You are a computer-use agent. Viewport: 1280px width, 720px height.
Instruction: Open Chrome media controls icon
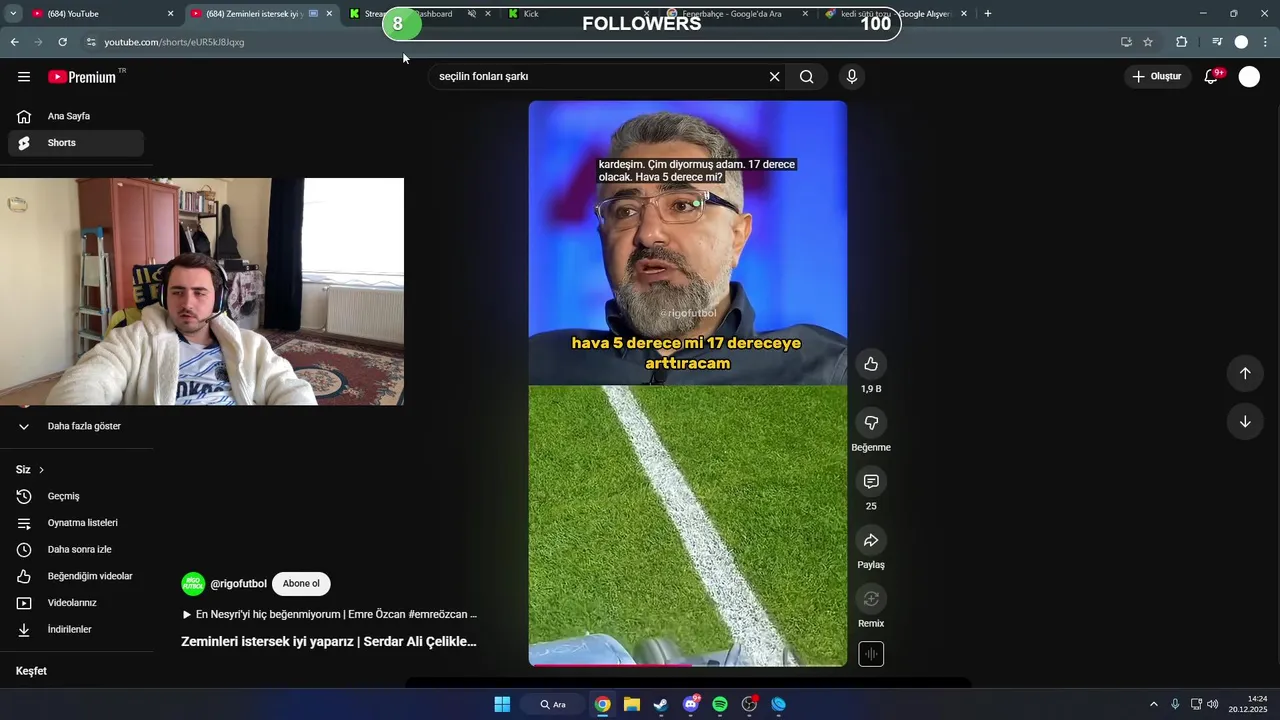(x=1217, y=42)
